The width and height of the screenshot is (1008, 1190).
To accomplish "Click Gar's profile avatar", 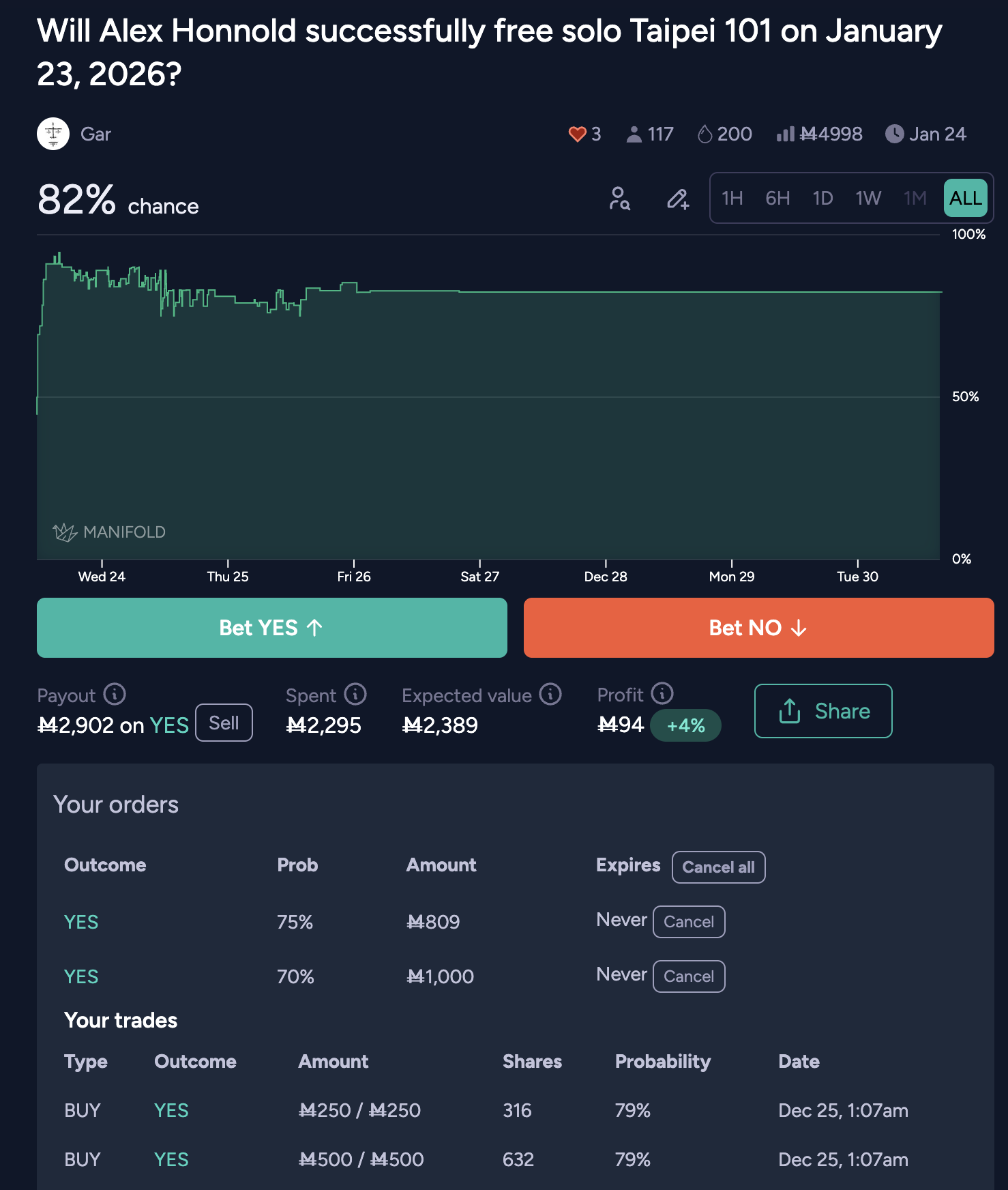I will tap(53, 134).
